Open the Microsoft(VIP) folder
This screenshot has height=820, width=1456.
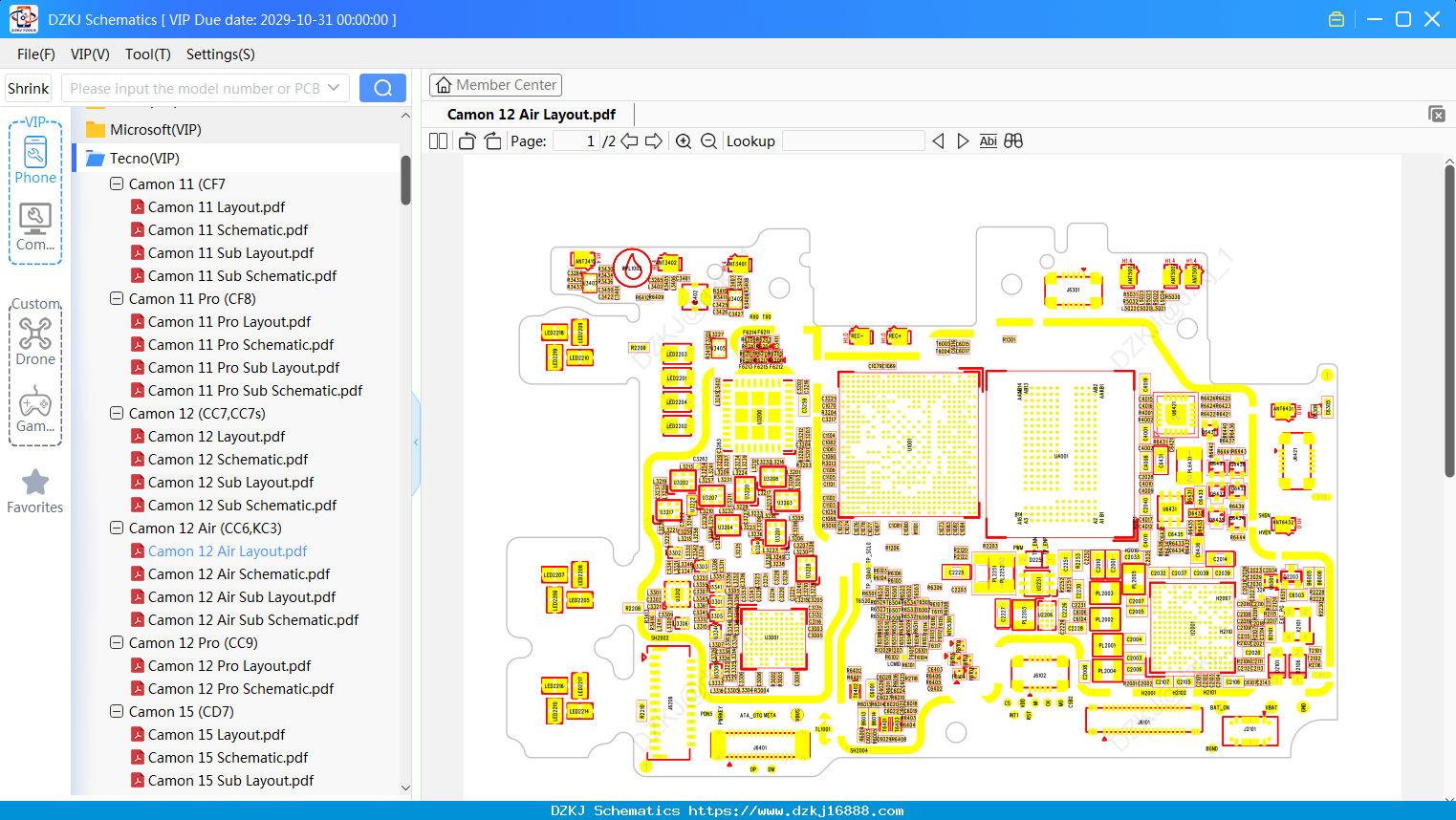[155, 130]
